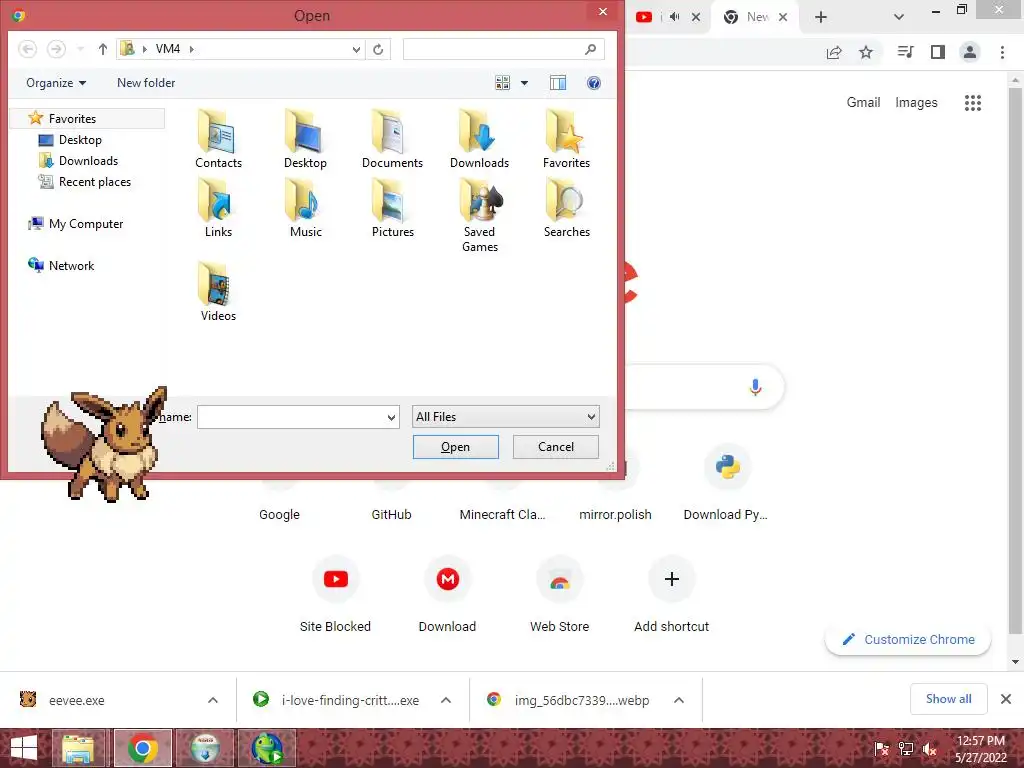
Task: Toggle Chrome side panel
Action: pos(938,52)
